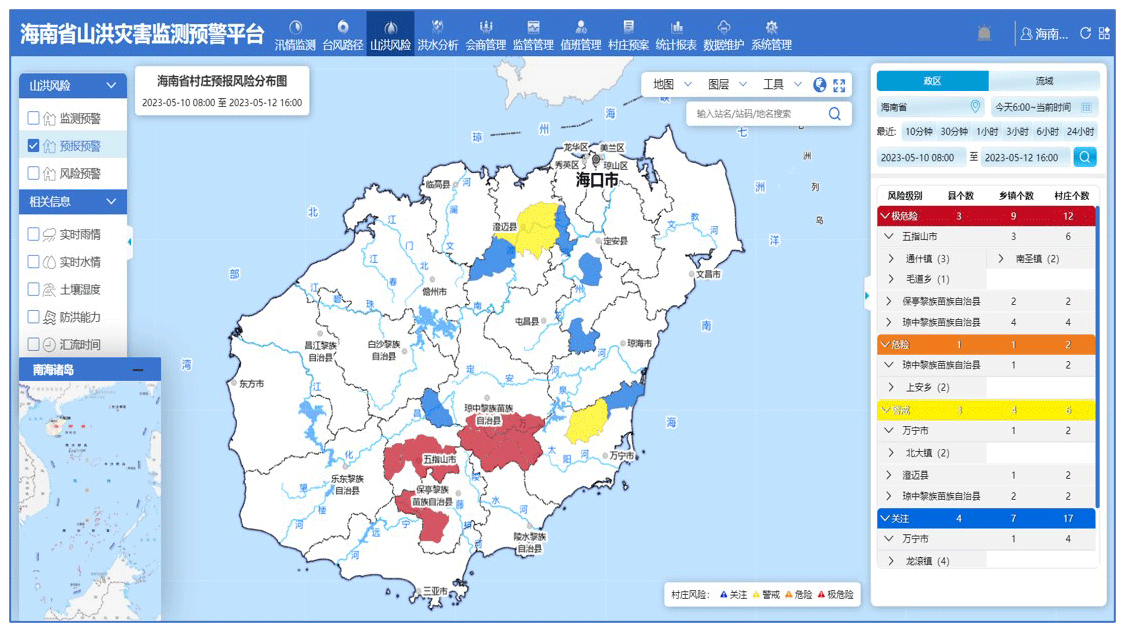Enable the 实时雨情 checkbox
This screenshot has height=633, width=1126.
(34, 234)
